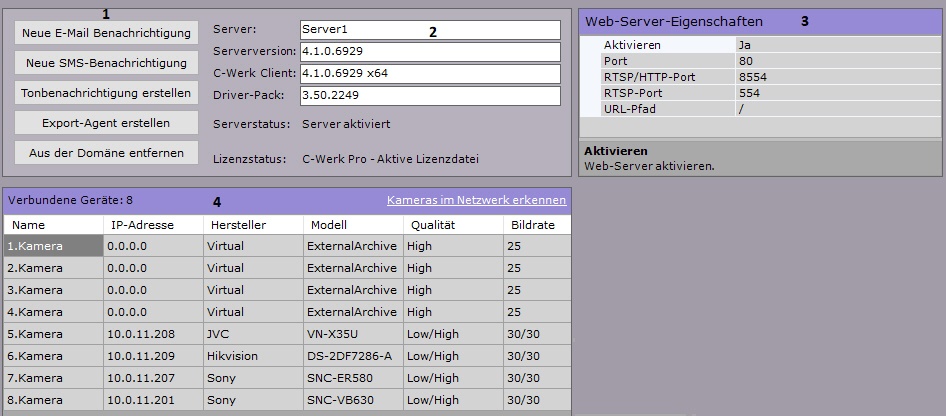Click the Driver-Pack field
Screen dimensions: 946x416
[x=430, y=96]
